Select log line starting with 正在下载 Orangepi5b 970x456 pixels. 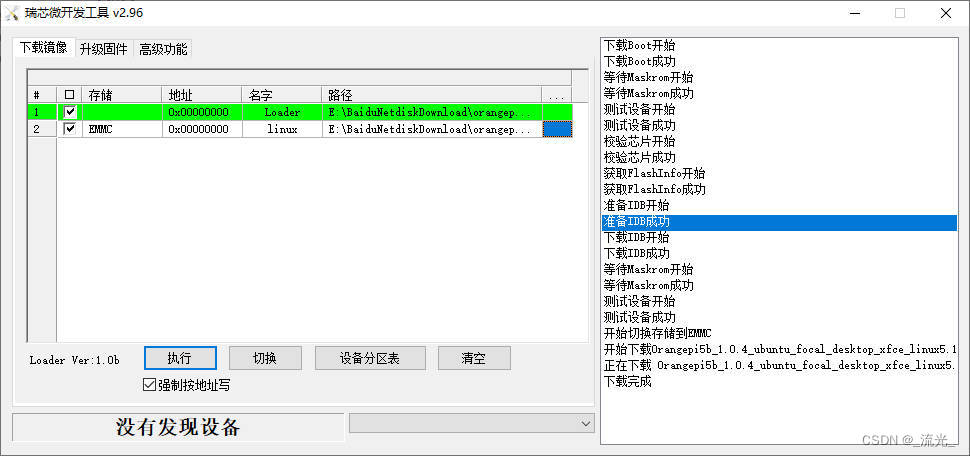coord(779,366)
